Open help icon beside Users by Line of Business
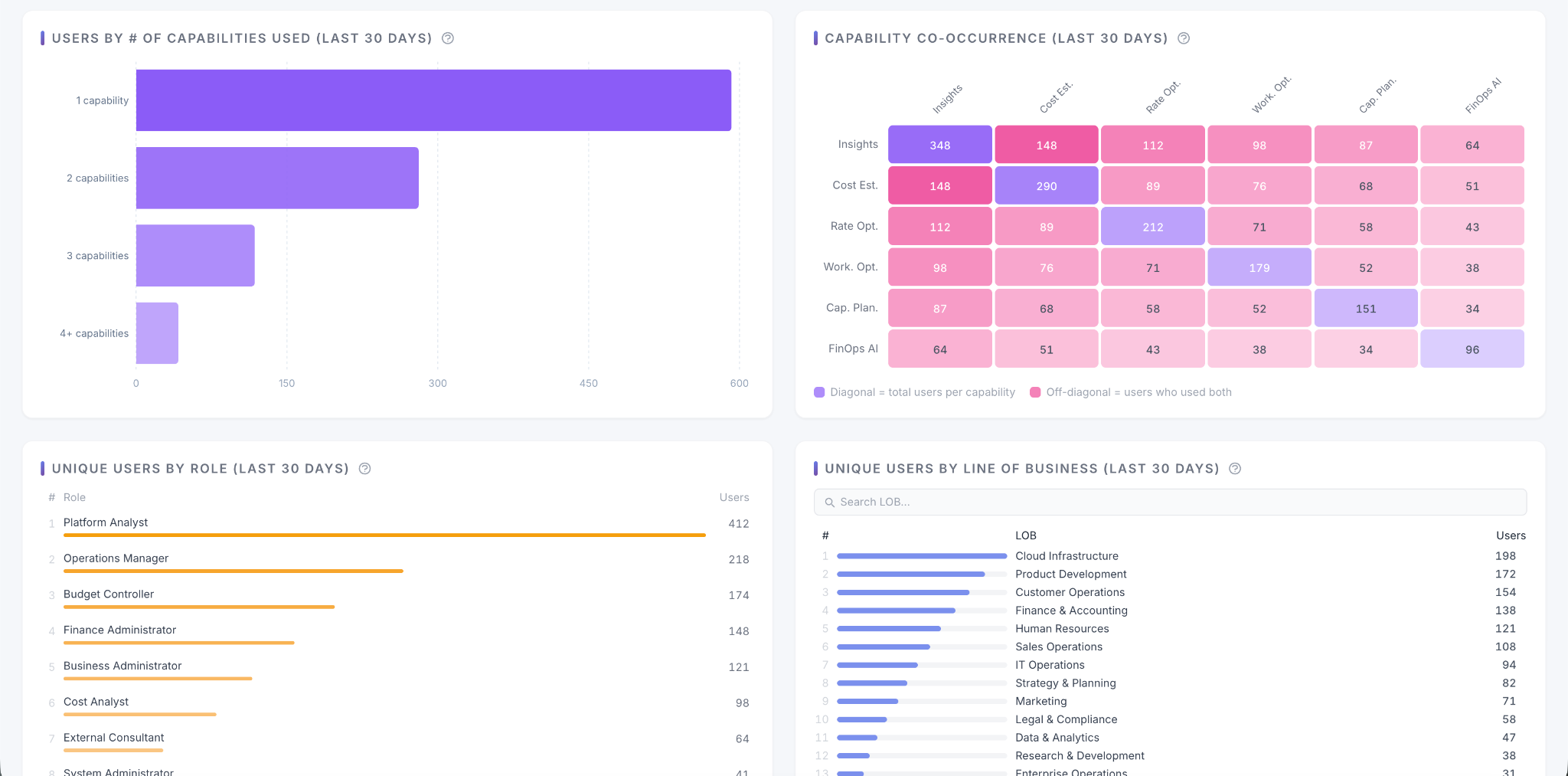 [x=1235, y=469]
